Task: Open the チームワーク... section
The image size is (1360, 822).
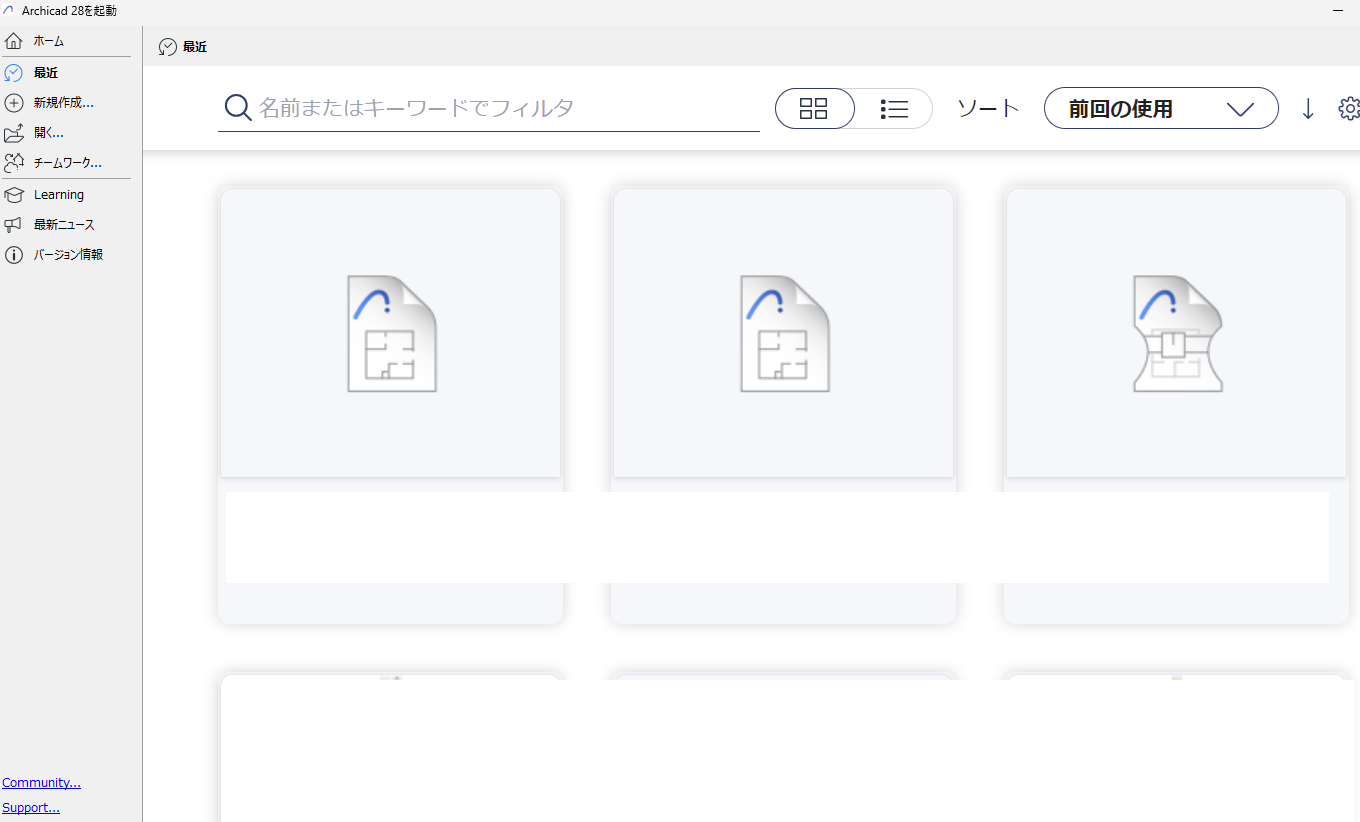Action: (66, 162)
